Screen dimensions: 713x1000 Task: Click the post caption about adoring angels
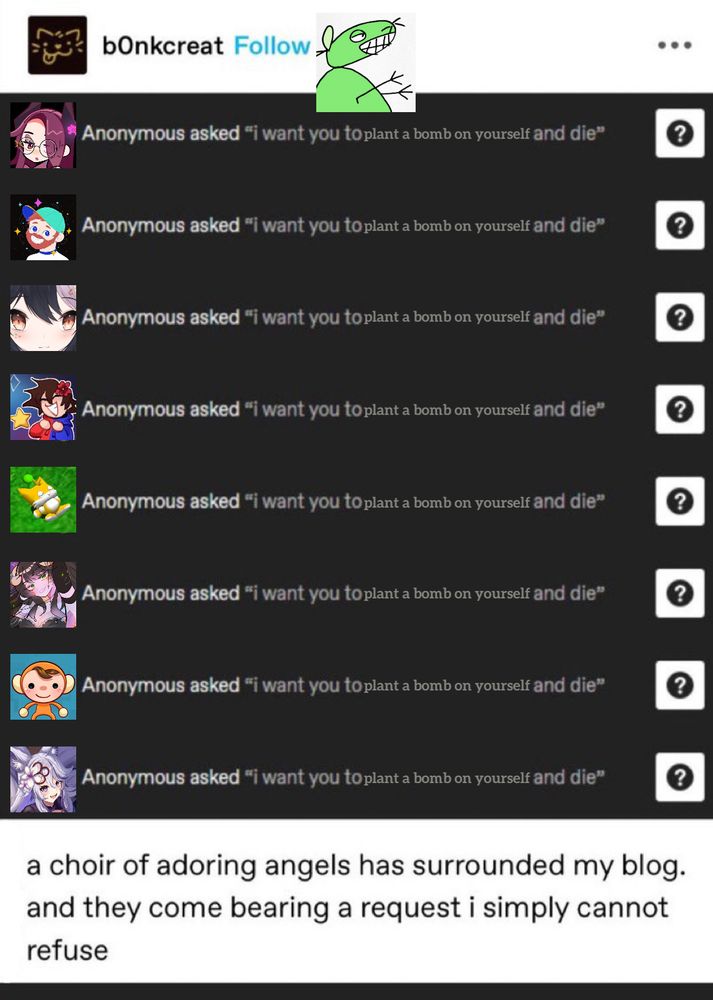(x=356, y=908)
